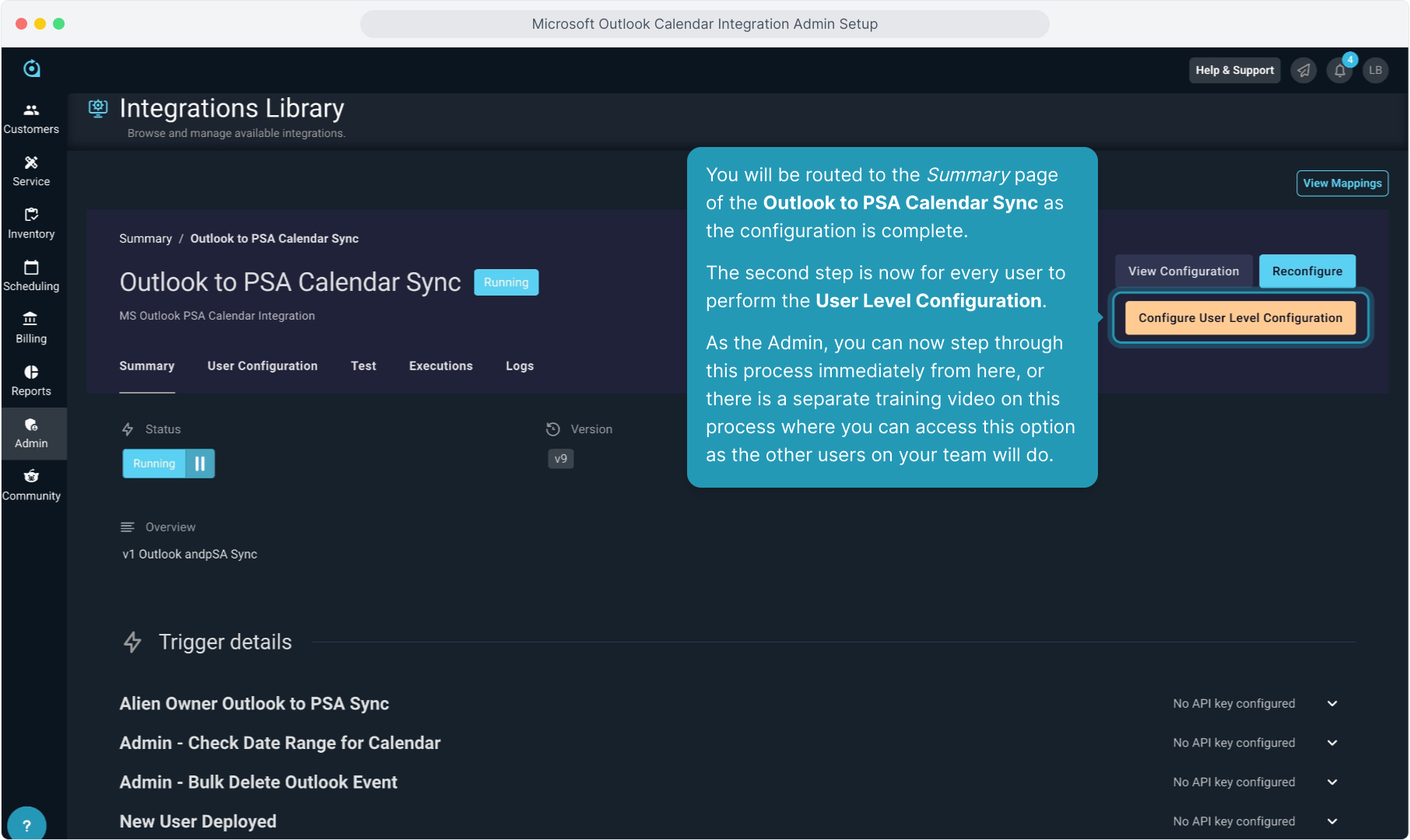Pause the running integration
The width and height of the screenshot is (1410, 840).
coord(200,464)
